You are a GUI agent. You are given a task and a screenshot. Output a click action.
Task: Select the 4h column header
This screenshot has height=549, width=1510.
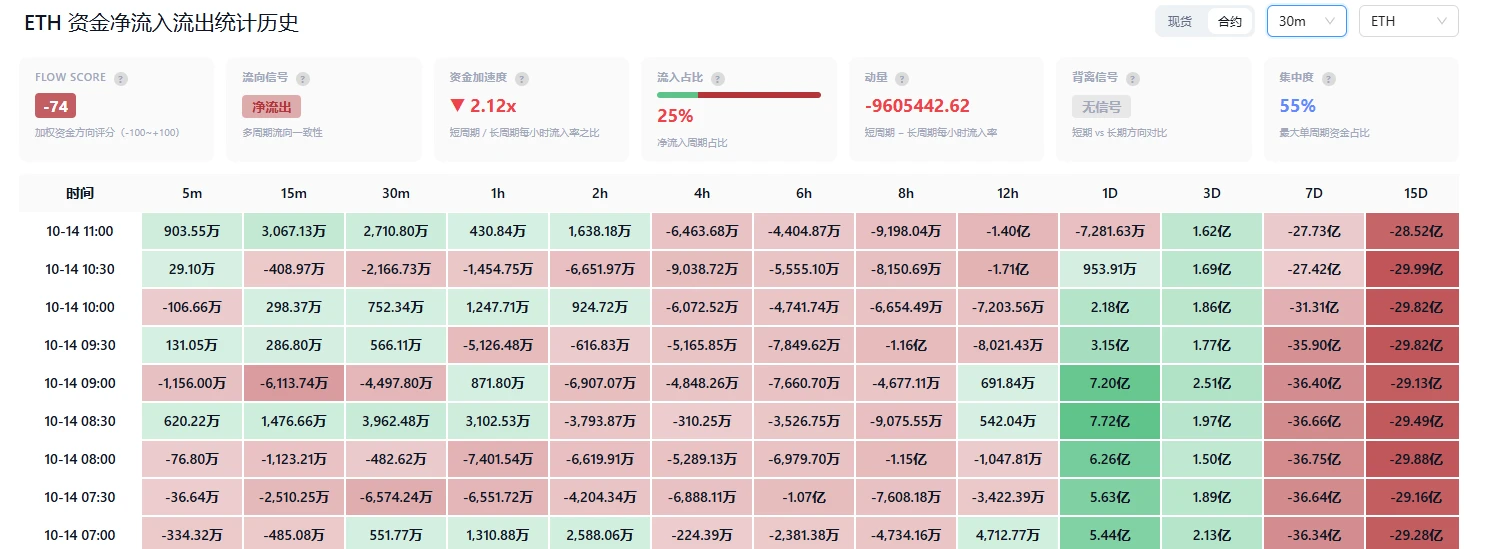[702, 193]
